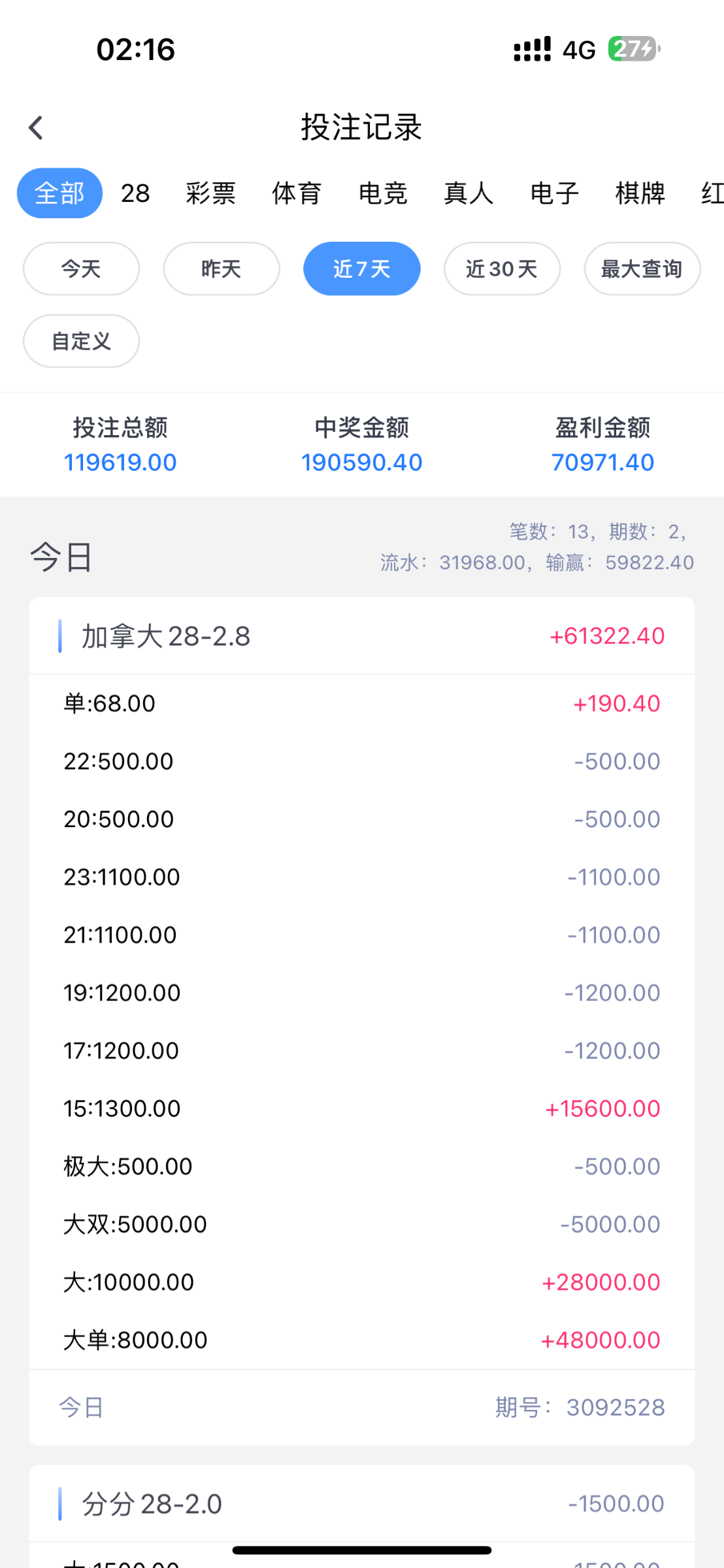Filter records by 今天
The image size is (724, 1568).
[81, 269]
